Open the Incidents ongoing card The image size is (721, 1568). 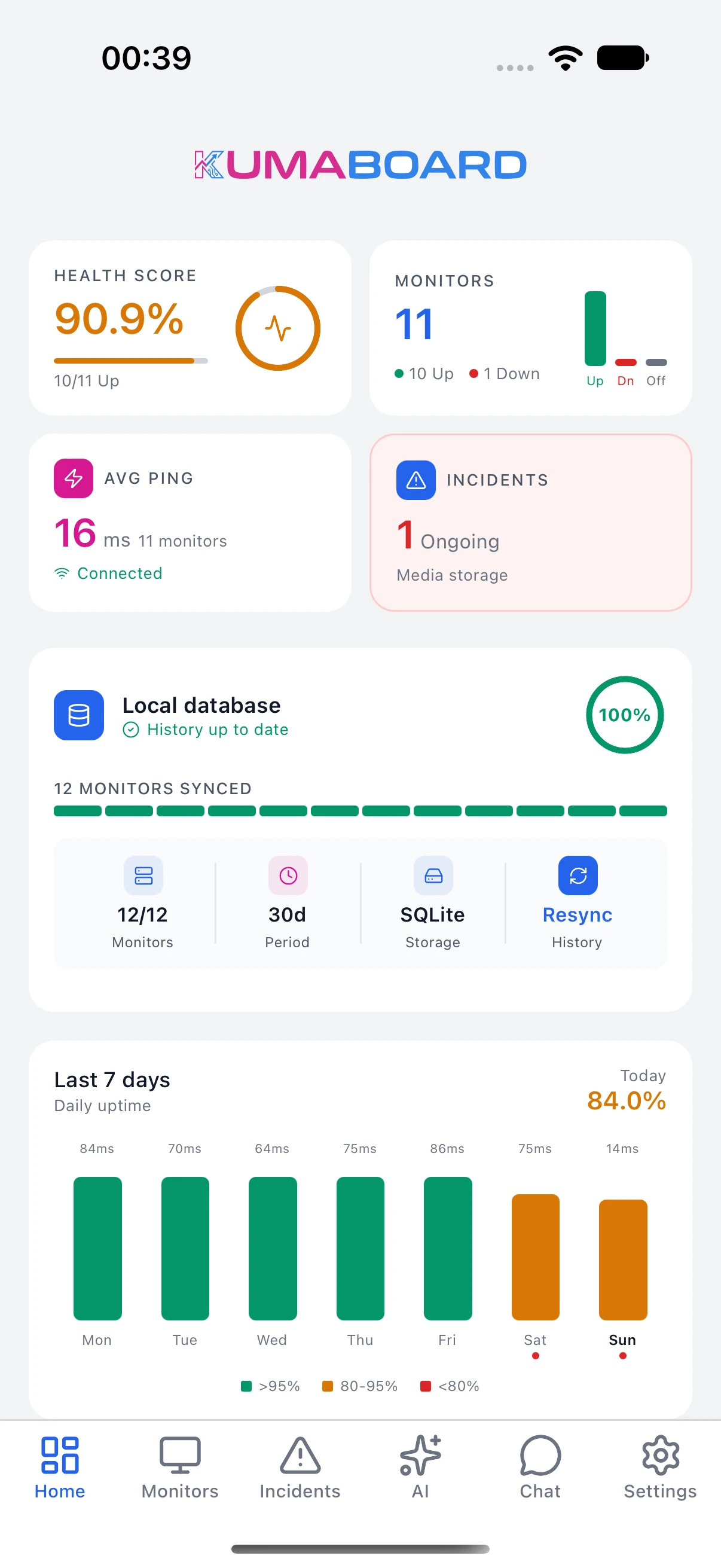tap(530, 522)
